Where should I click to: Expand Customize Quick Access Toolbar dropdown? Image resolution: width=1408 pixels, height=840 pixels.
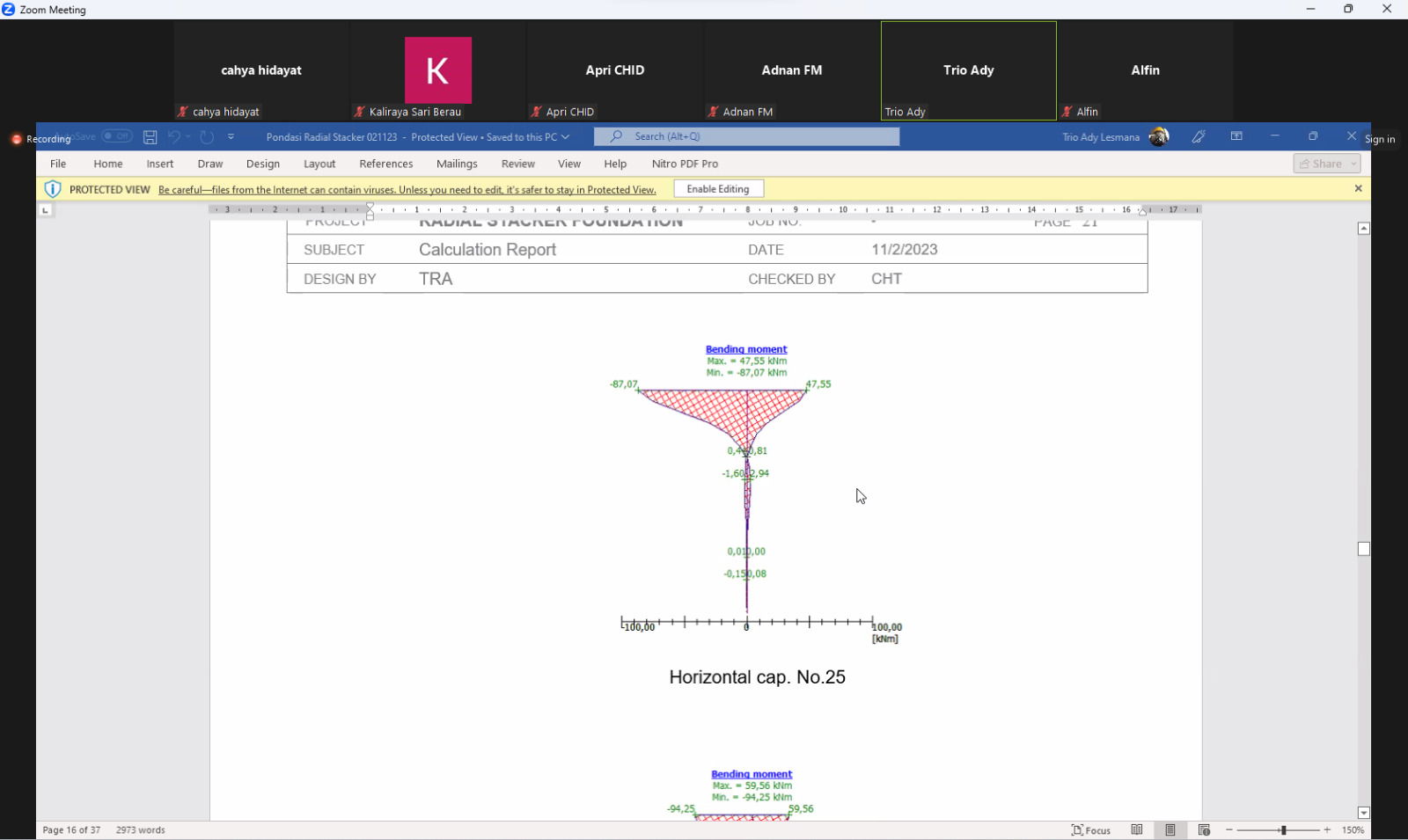coord(231,137)
